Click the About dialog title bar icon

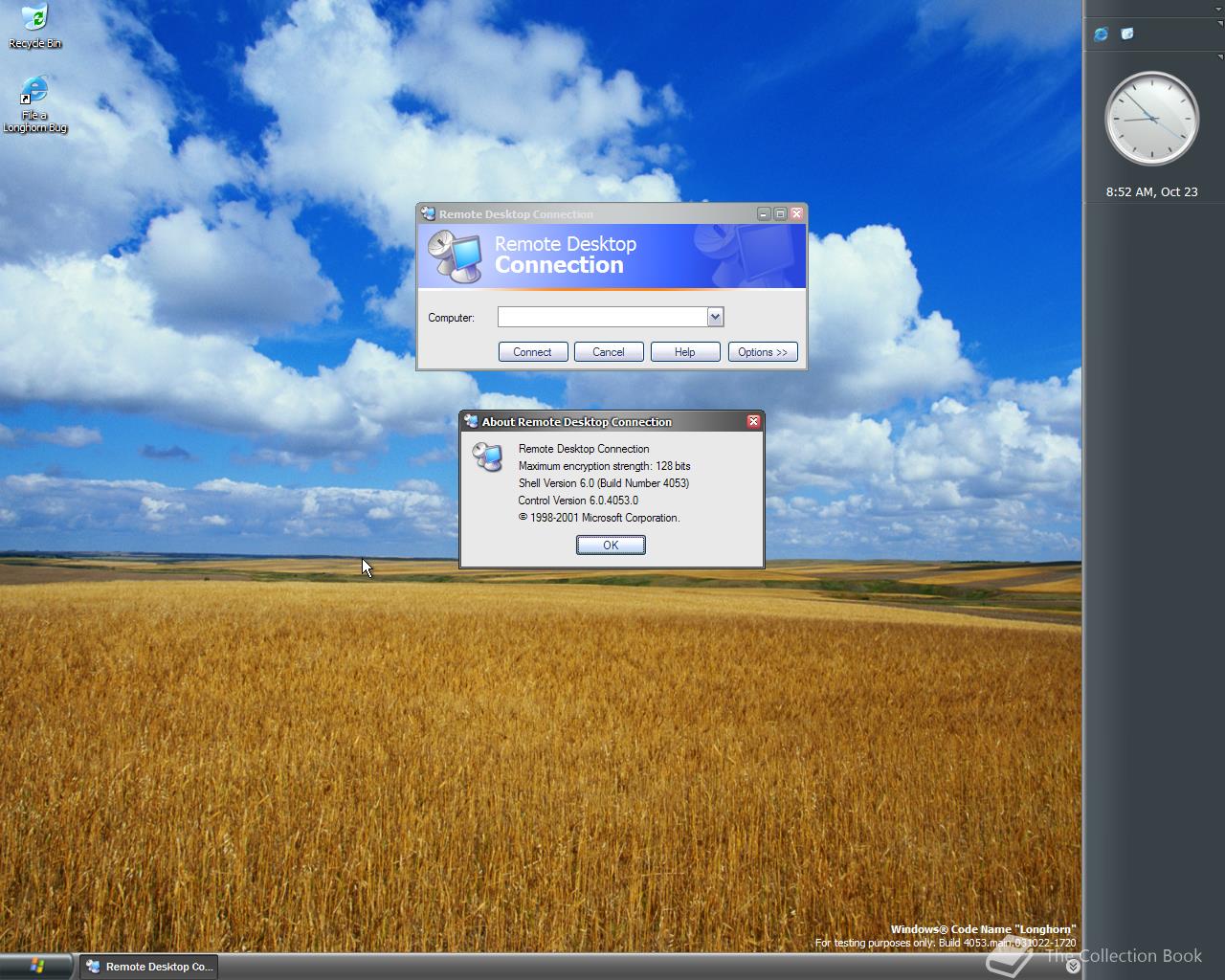pyautogui.click(x=471, y=421)
